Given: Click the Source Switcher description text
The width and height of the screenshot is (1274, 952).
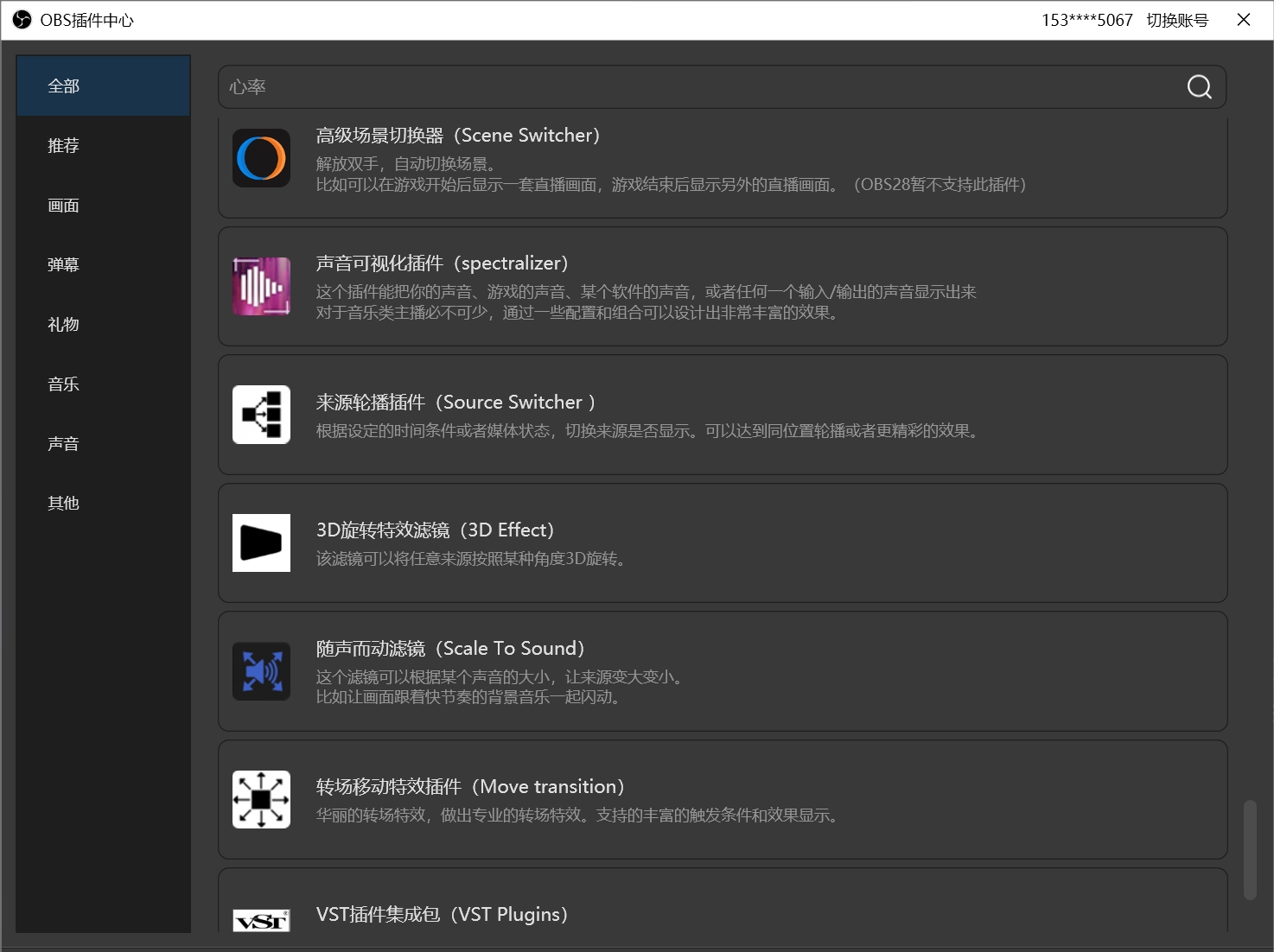Looking at the screenshot, I should tap(648, 430).
